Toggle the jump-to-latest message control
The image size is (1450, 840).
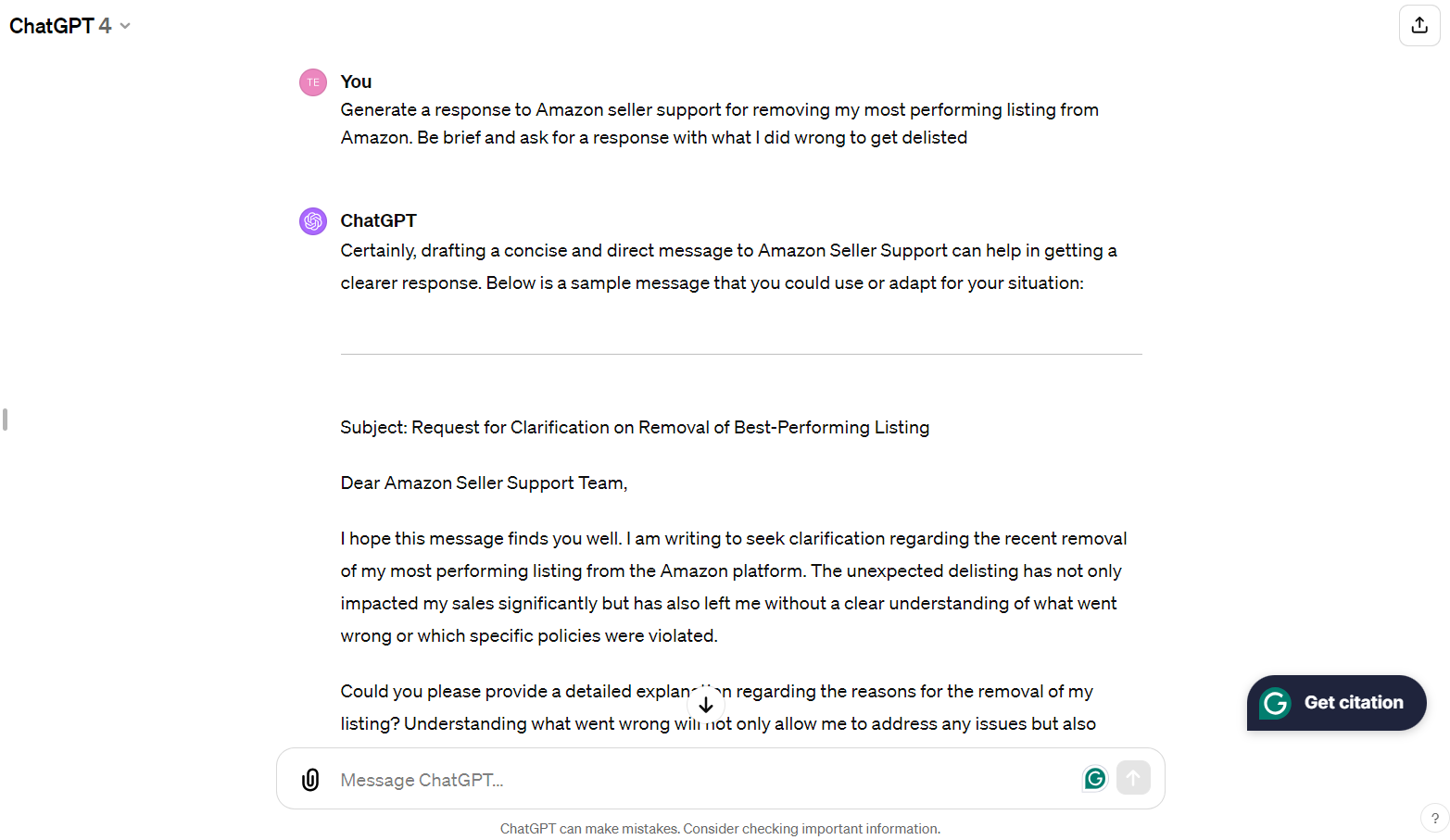click(x=705, y=705)
